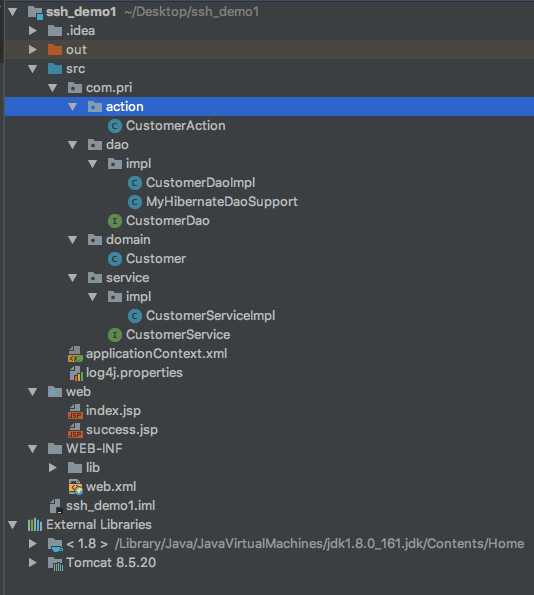Expand the lib folder

(x=53, y=468)
